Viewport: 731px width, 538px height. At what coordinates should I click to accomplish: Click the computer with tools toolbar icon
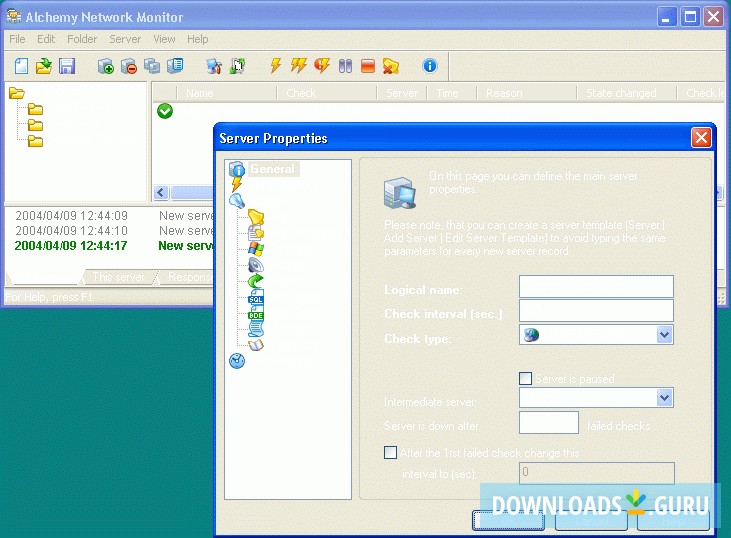click(214, 66)
